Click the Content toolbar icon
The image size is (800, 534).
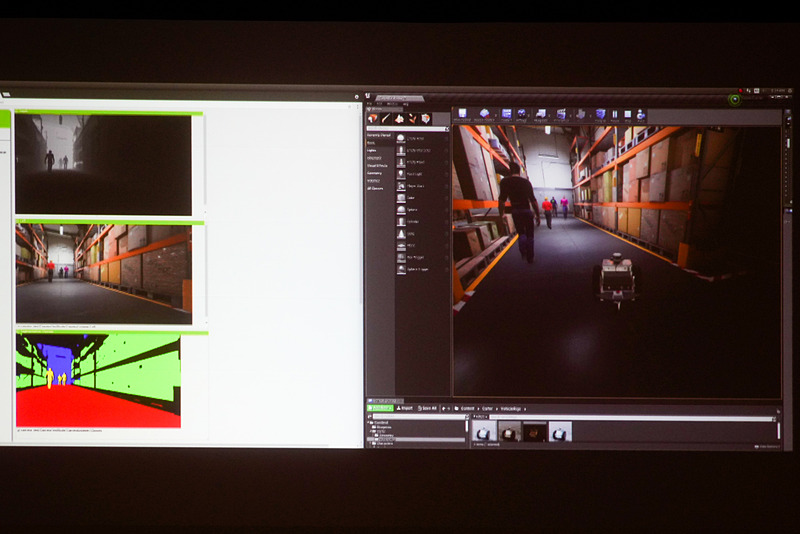(506, 114)
